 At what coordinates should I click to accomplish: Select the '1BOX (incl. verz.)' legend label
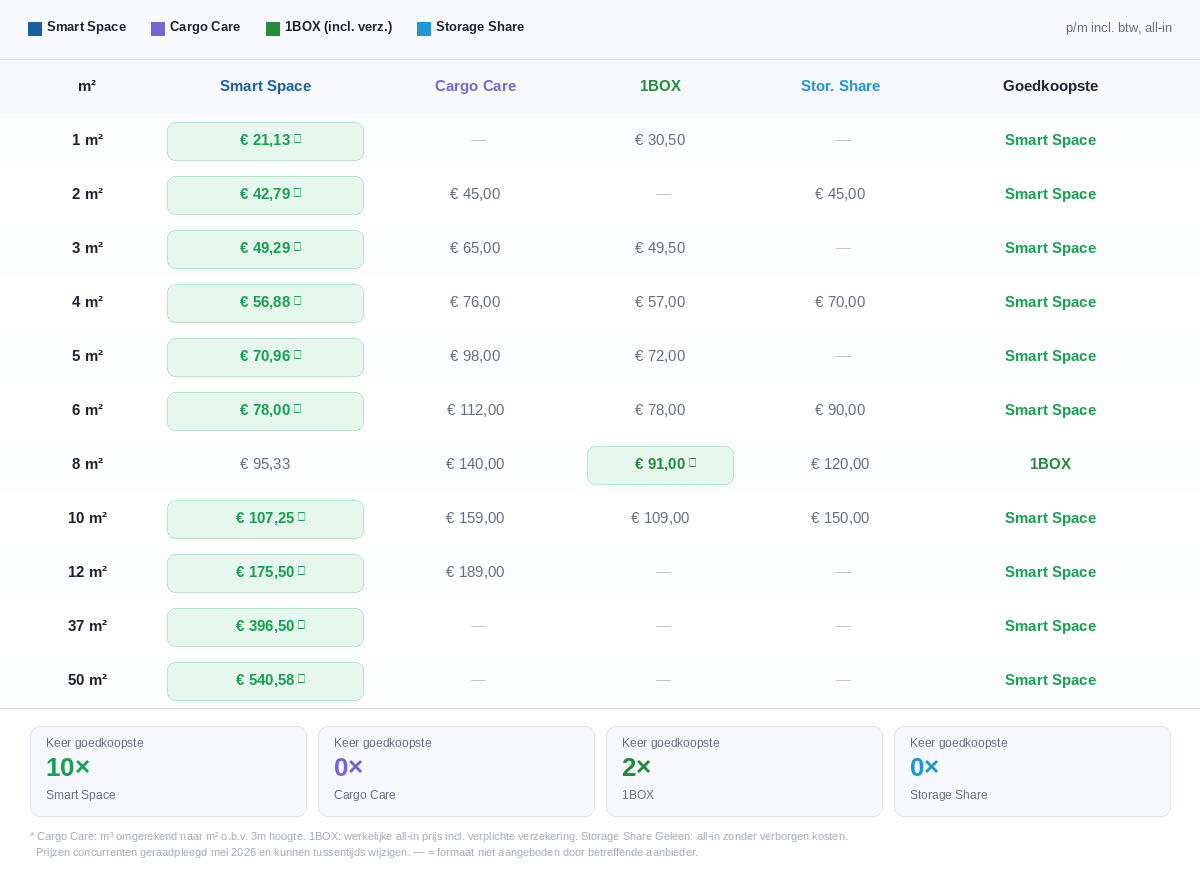(x=338, y=27)
